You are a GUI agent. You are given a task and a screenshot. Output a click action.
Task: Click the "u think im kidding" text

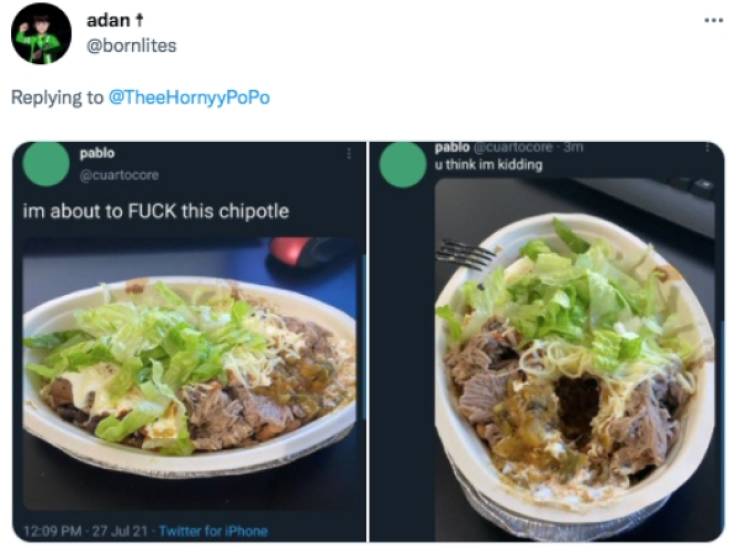click(488, 165)
